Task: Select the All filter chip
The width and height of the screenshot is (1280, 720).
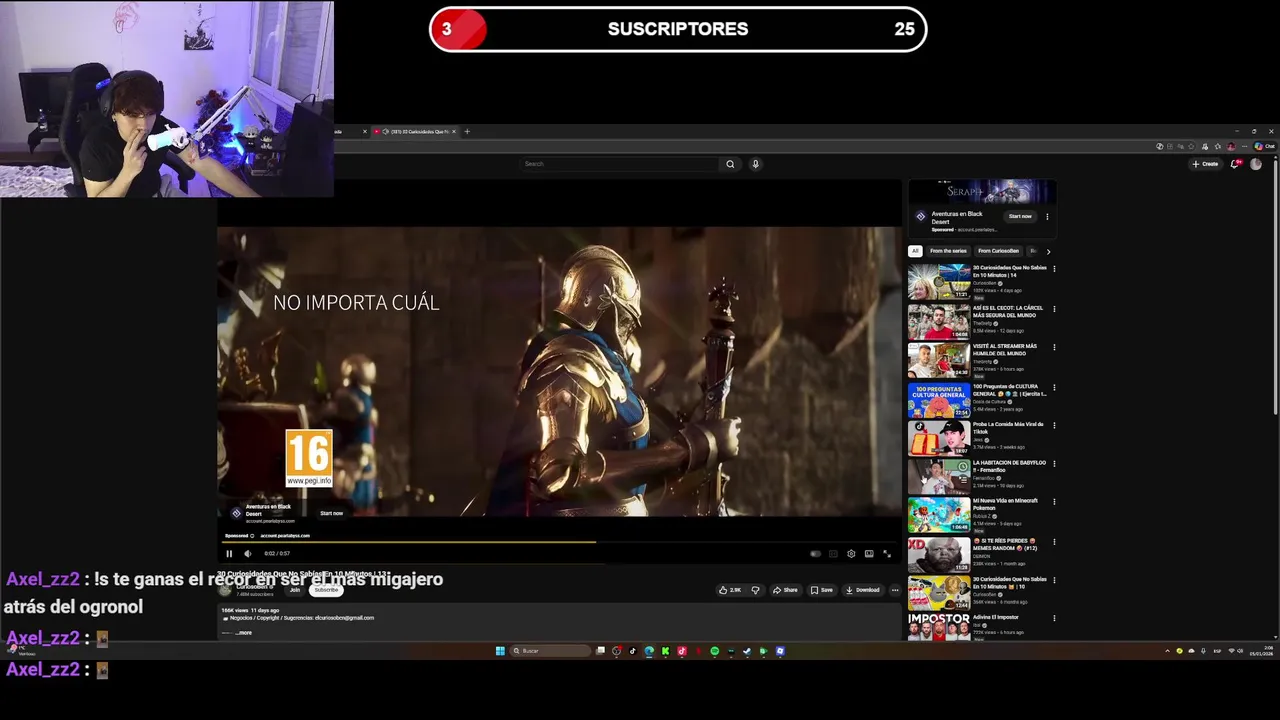Action: coord(914,251)
